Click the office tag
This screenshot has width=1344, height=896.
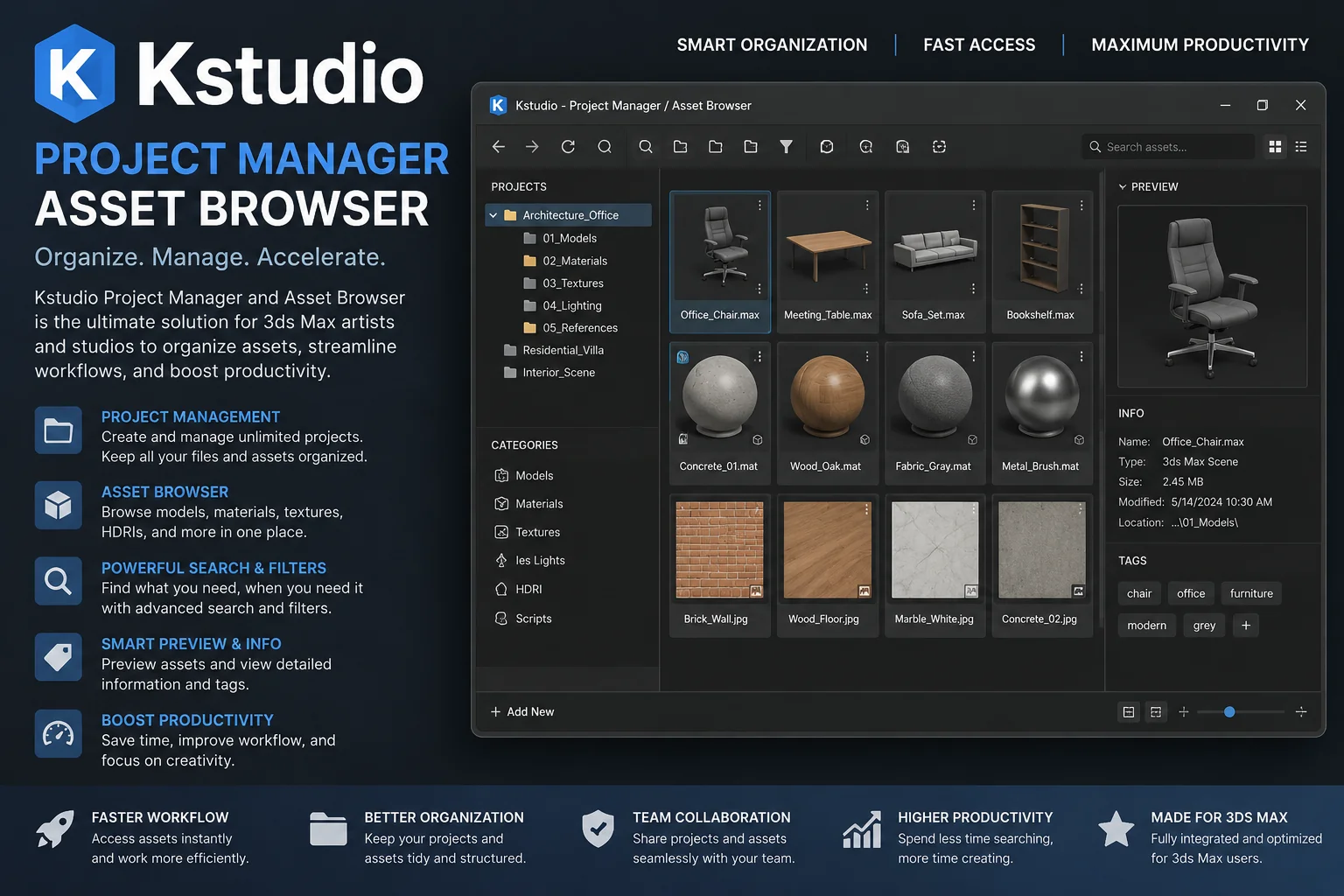point(1191,593)
